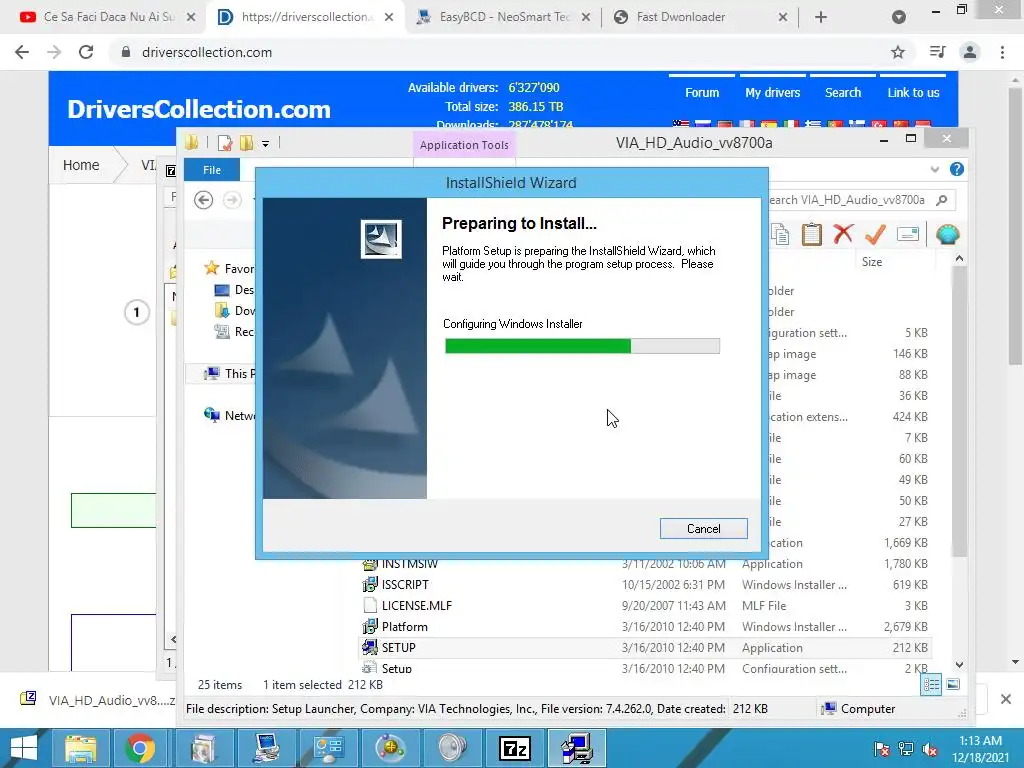Switch to details view icon

click(931, 684)
